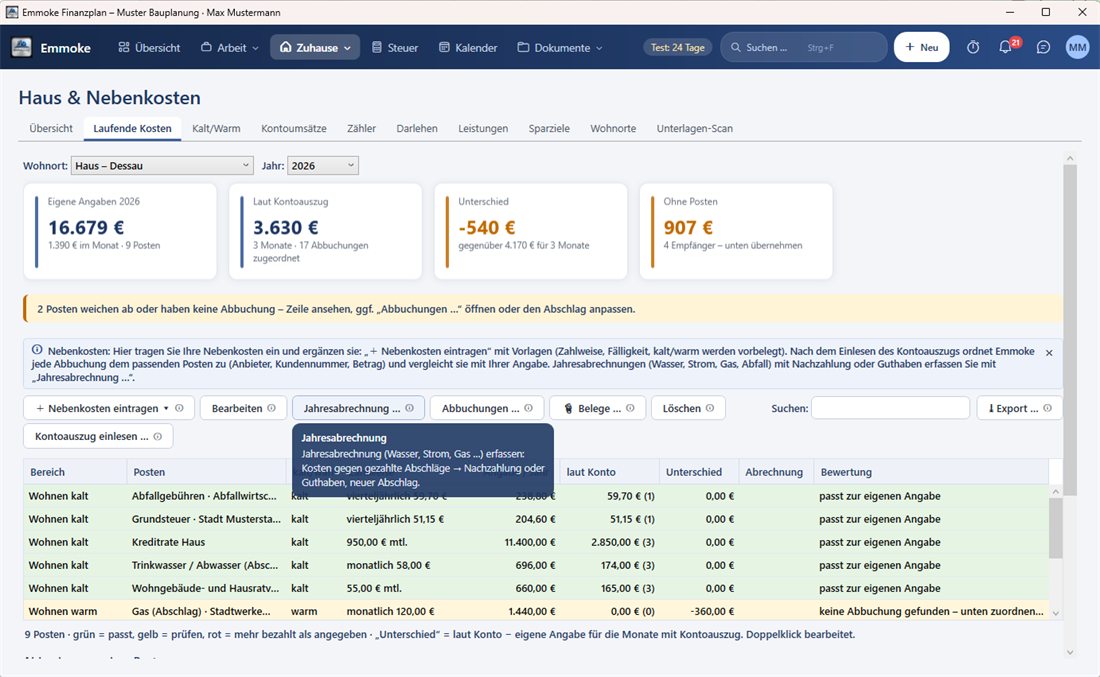Screen dimensions: 1100x677
Task: Focus the Suchen field above the table
Action: (890, 408)
